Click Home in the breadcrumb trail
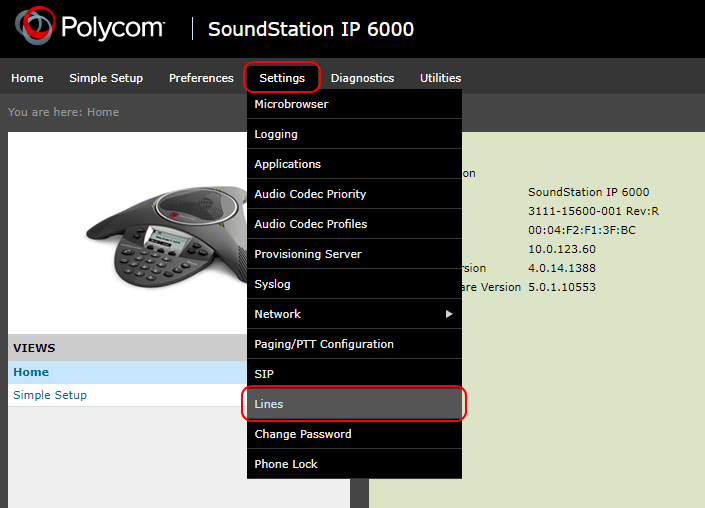Screen dimensions: 705x508 click(x=103, y=112)
